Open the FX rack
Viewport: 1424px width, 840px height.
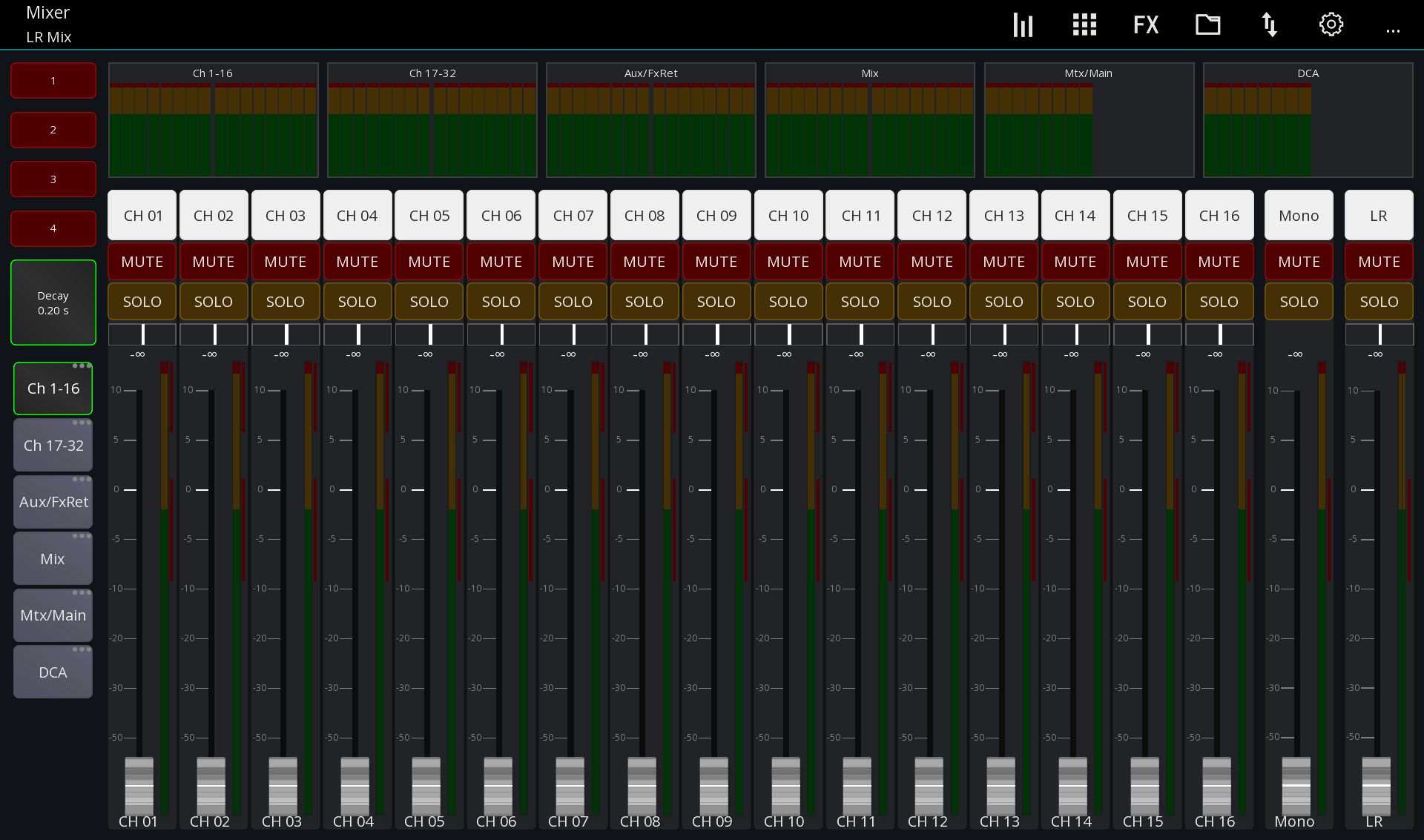(1146, 24)
